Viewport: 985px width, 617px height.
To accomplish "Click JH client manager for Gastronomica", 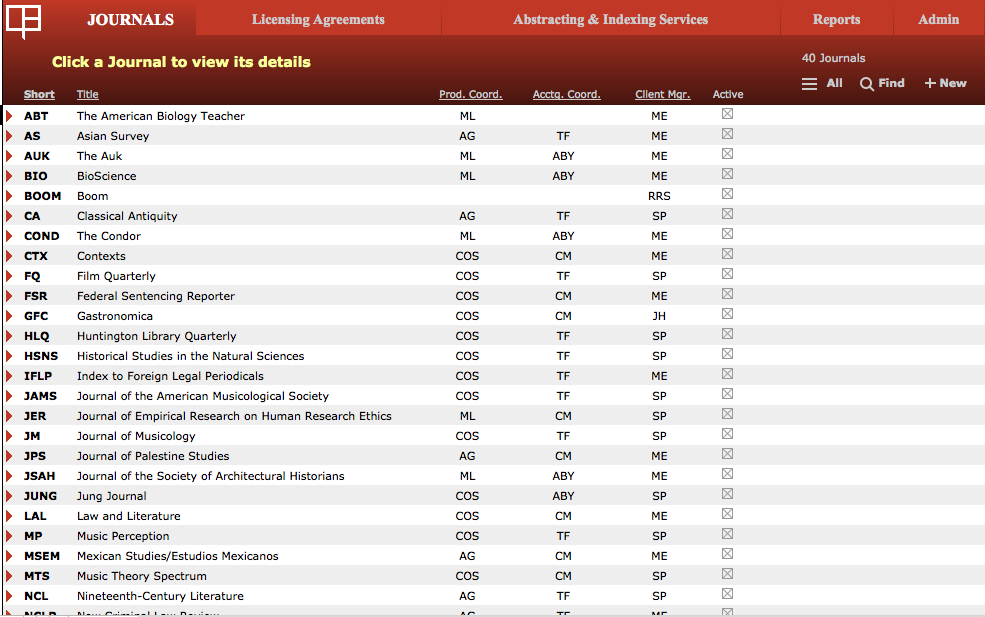I will click(x=659, y=316).
